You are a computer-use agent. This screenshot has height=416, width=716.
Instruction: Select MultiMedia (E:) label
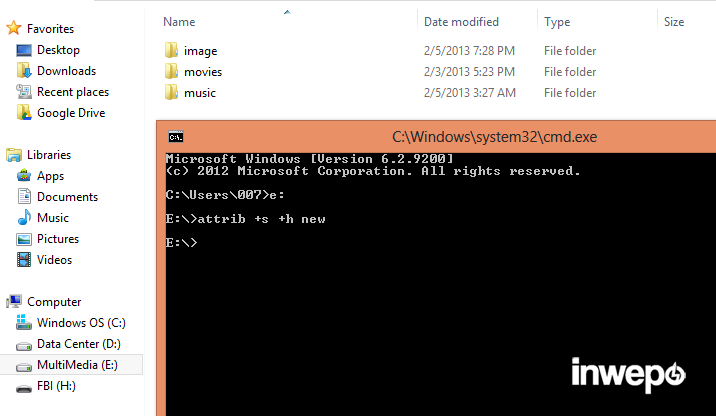click(x=77, y=365)
